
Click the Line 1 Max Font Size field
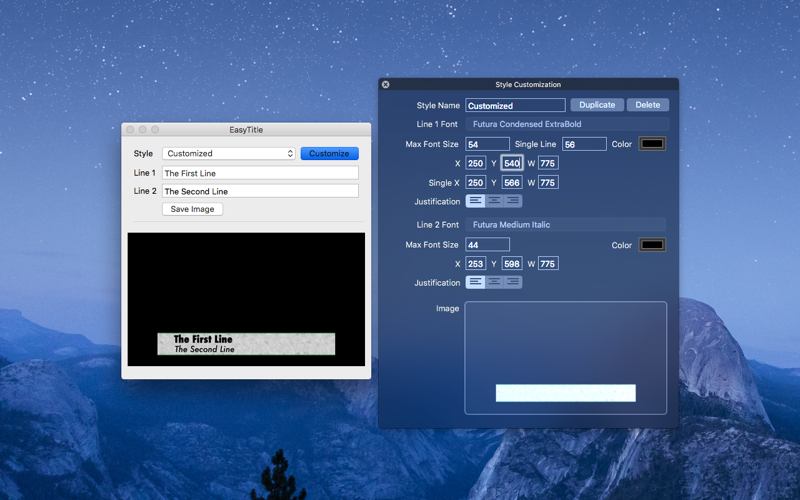[487, 144]
